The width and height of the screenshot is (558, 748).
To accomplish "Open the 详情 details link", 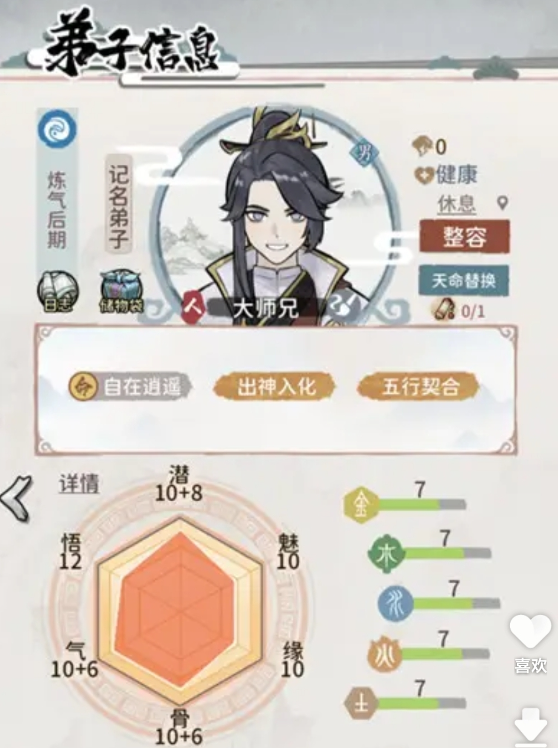I will (x=79, y=484).
